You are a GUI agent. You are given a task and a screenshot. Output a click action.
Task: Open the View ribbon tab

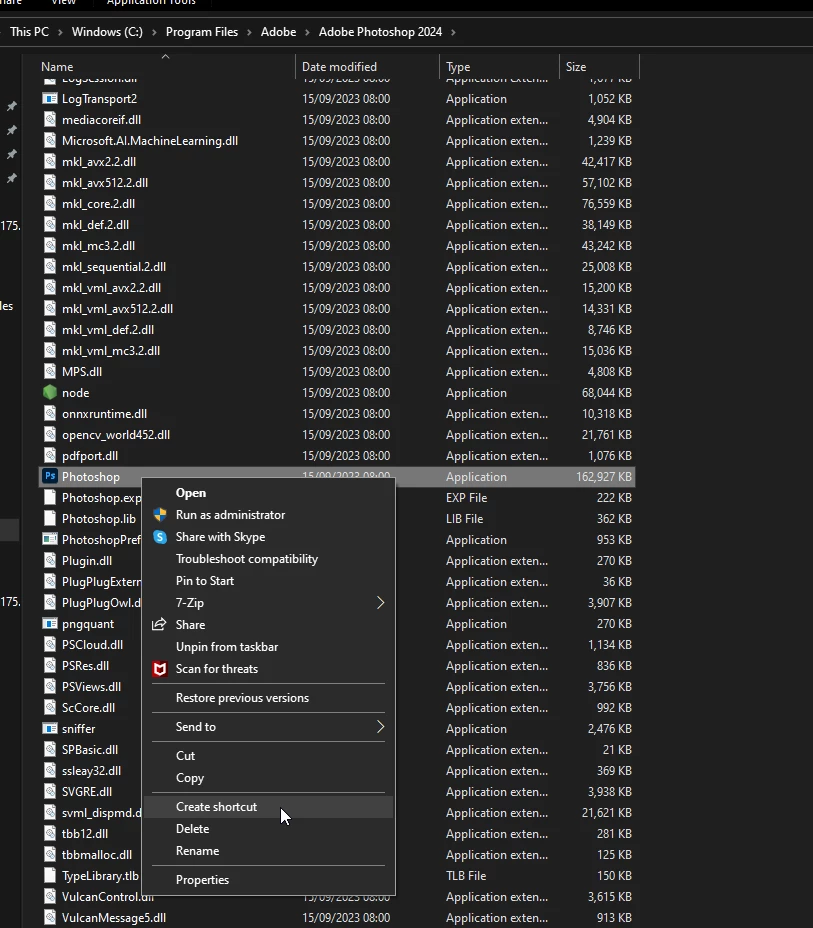pyautogui.click(x=63, y=2)
